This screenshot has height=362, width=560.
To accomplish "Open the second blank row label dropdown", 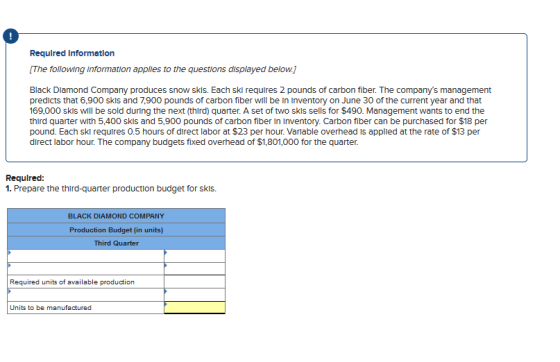I will point(86,269).
